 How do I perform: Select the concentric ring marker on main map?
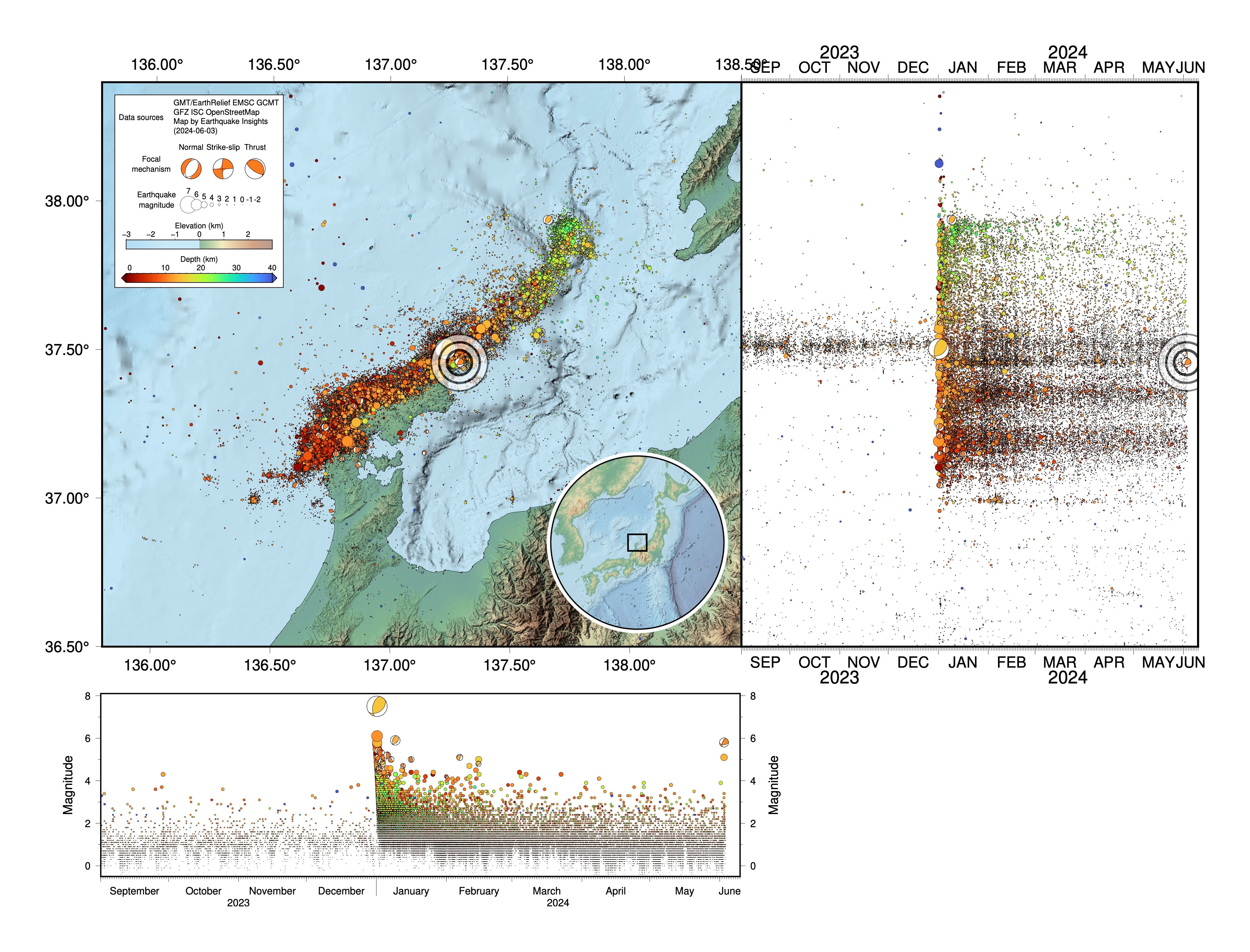point(459,363)
